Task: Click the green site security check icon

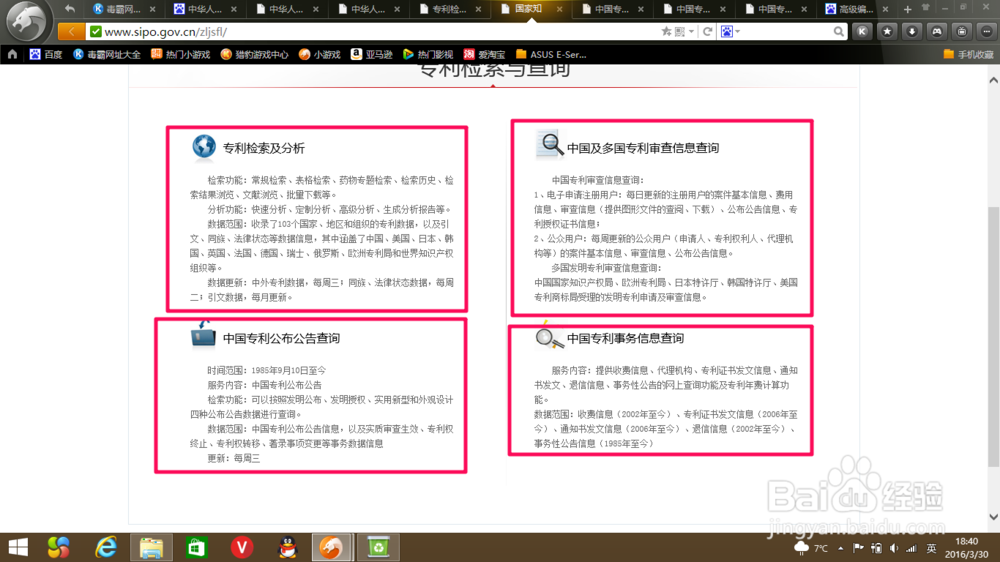Action: (96, 31)
